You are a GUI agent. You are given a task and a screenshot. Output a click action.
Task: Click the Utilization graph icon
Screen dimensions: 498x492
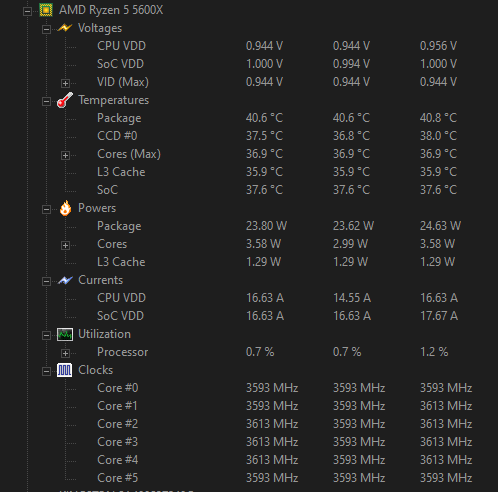[65, 334]
